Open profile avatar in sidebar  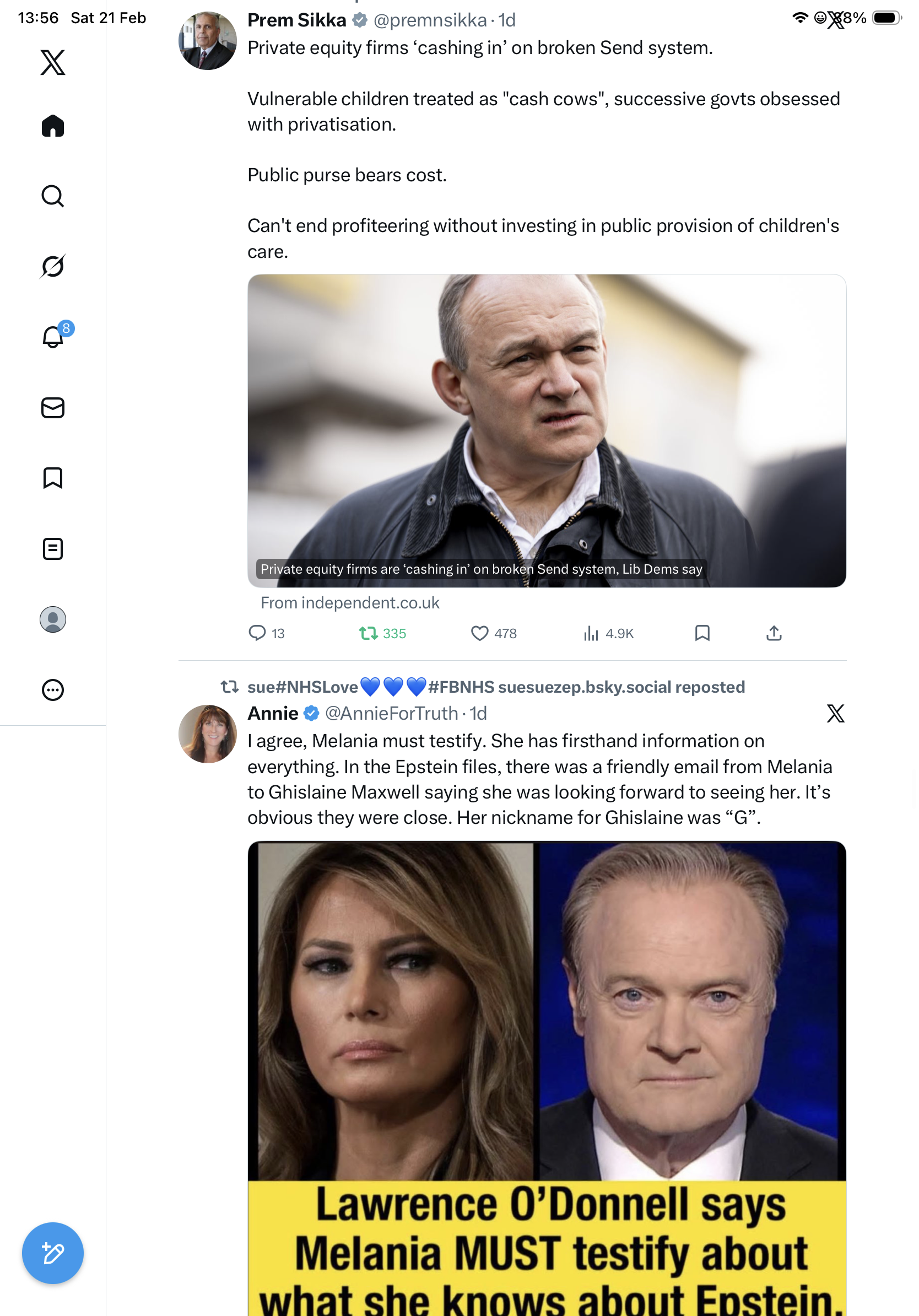tap(53, 619)
